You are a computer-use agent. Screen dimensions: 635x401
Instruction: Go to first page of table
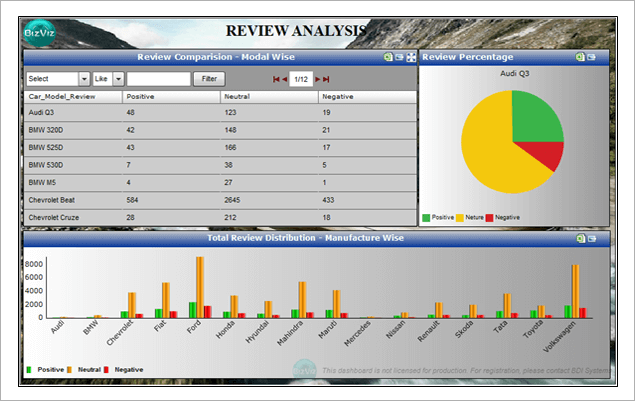[x=276, y=79]
